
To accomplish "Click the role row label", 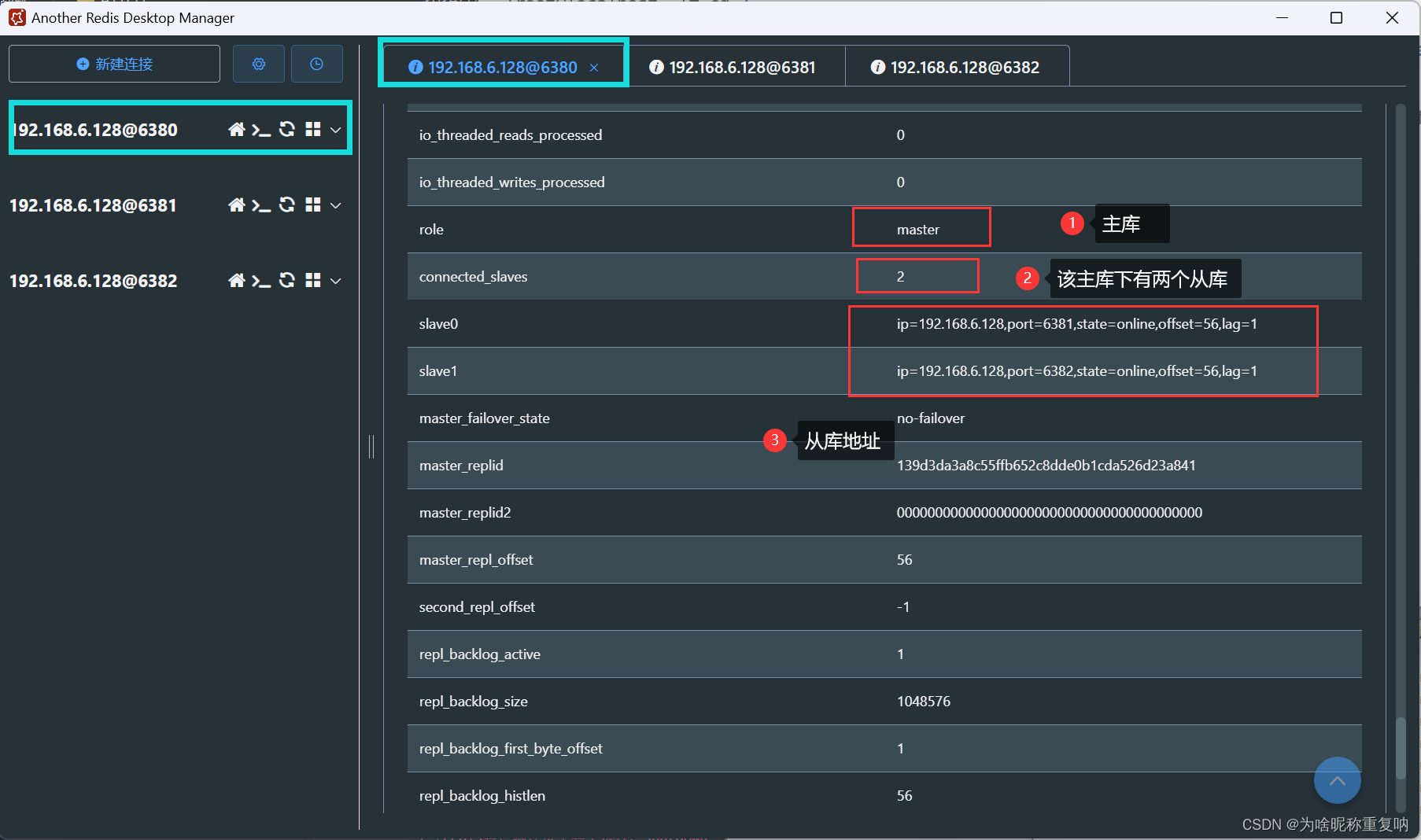I will 431,230.
